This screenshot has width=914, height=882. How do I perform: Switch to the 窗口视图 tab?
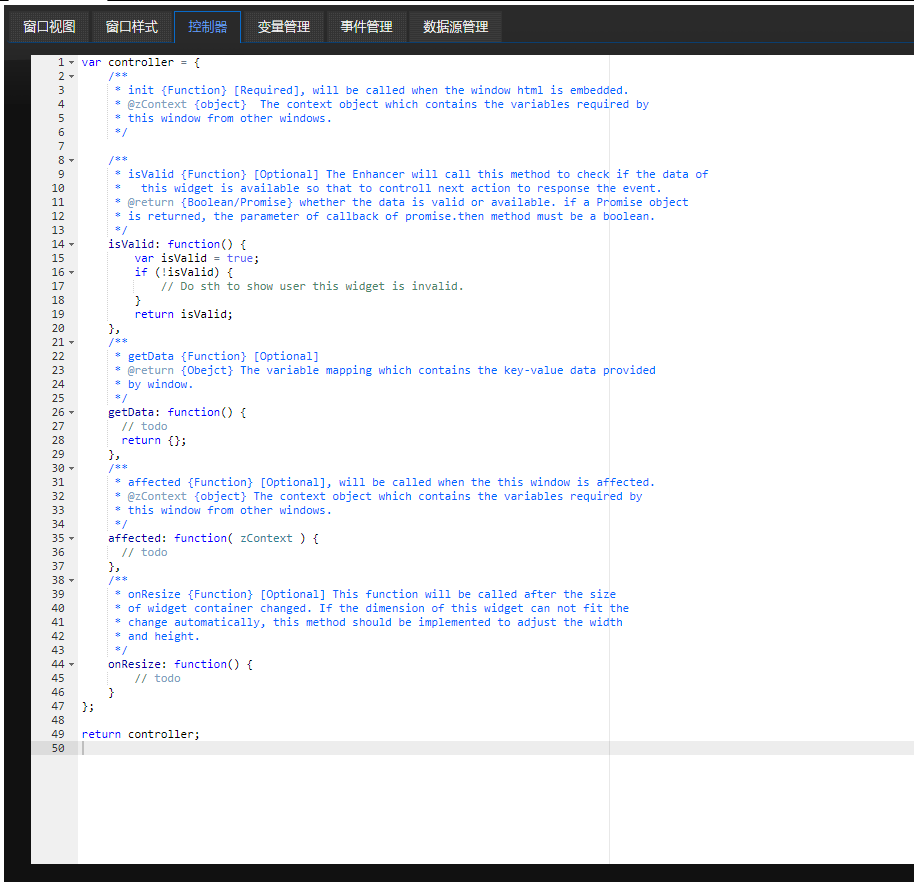(x=49, y=27)
